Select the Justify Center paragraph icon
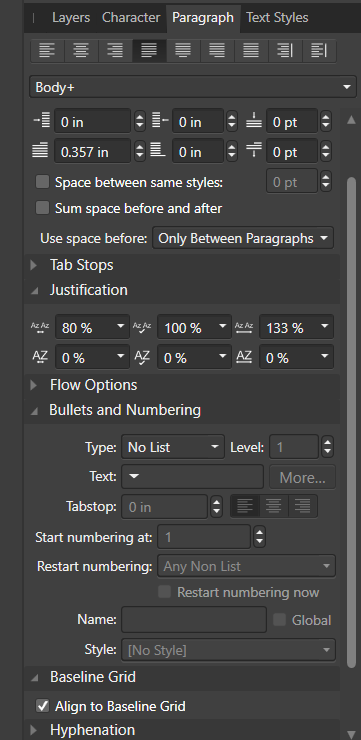 pyautogui.click(x=183, y=50)
